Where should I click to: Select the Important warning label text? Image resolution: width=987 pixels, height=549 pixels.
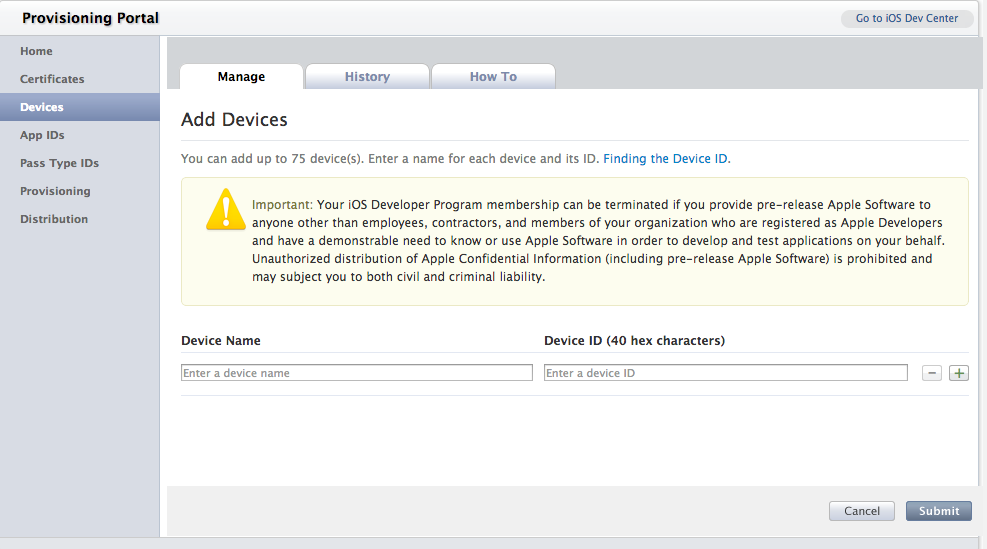point(282,205)
